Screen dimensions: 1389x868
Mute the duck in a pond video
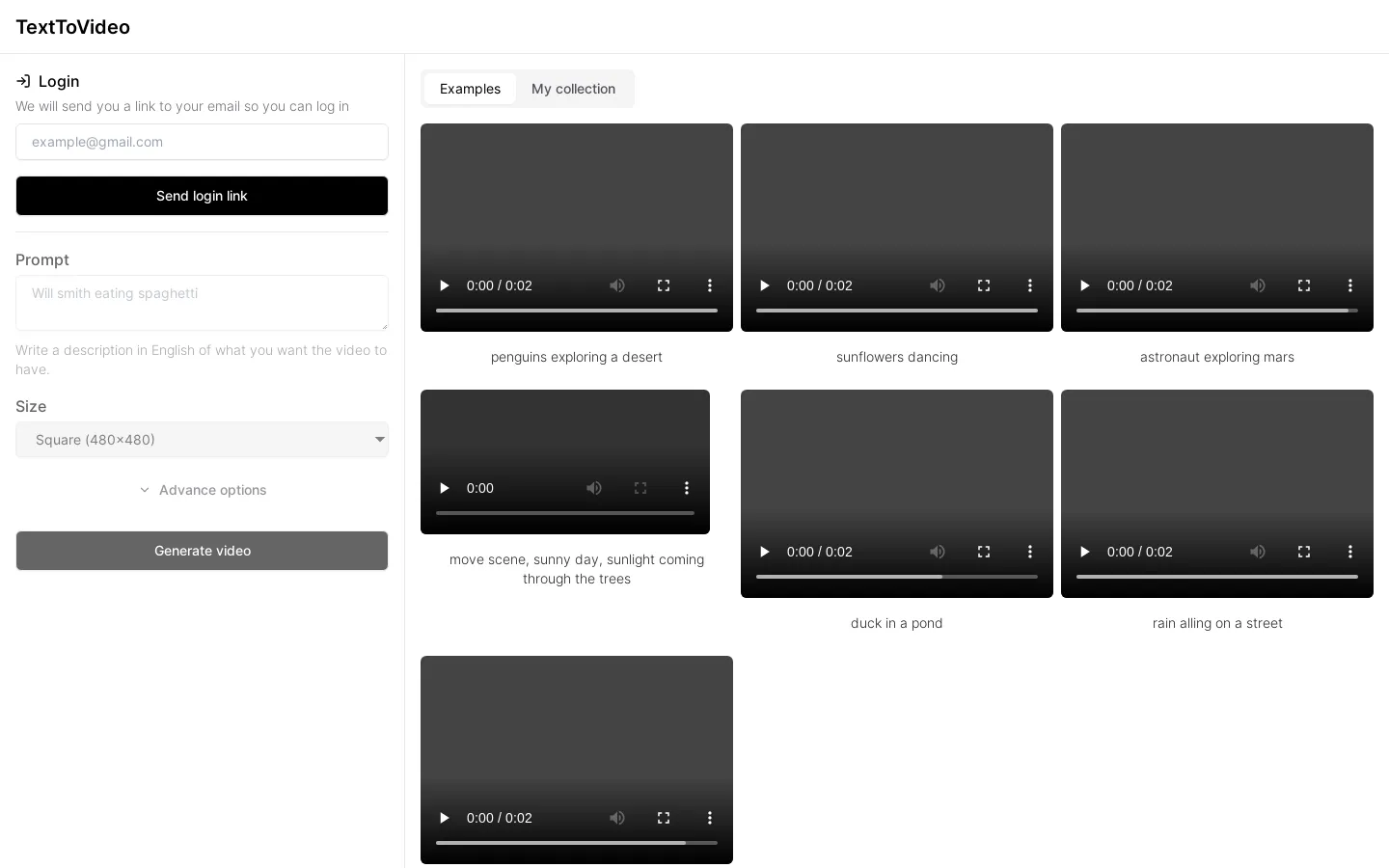click(x=938, y=552)
